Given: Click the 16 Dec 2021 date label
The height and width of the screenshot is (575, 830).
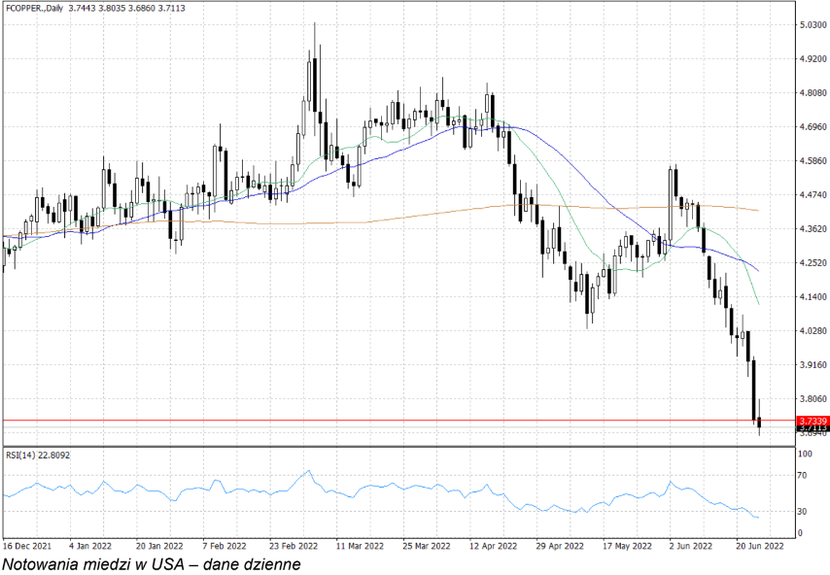Looking at the screenshot, I should tap(25, 547).
